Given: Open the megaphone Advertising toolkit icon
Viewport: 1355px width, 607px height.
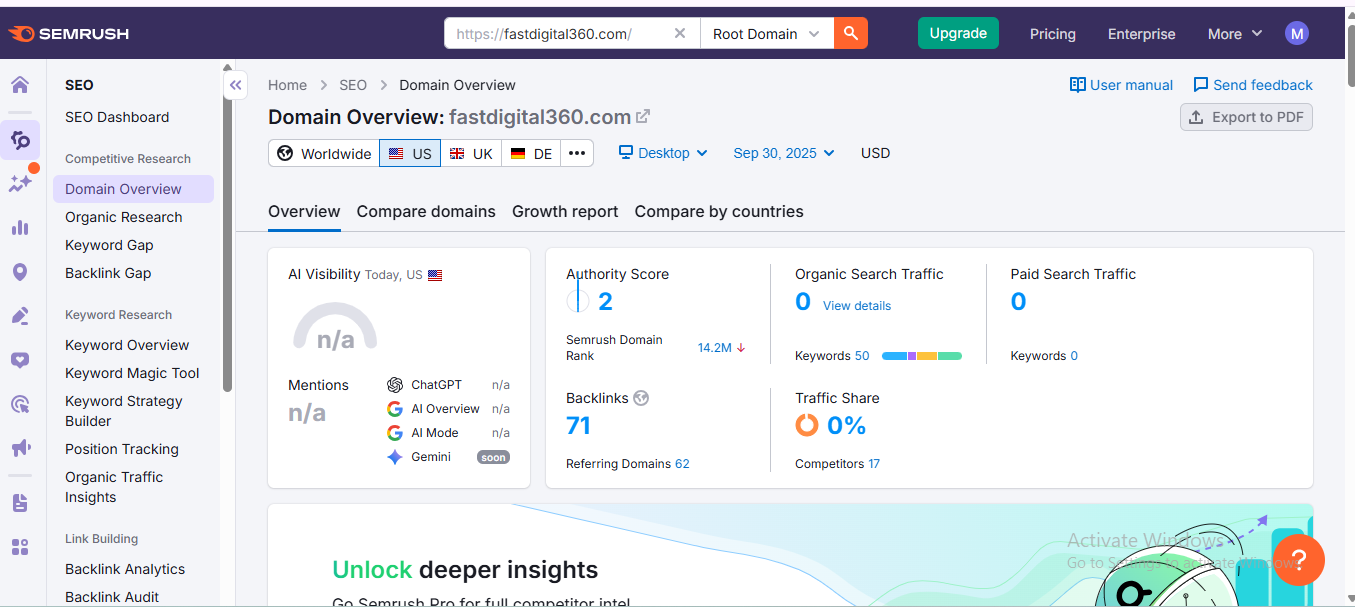Looking at the screenshot, I should pos(20,448).
